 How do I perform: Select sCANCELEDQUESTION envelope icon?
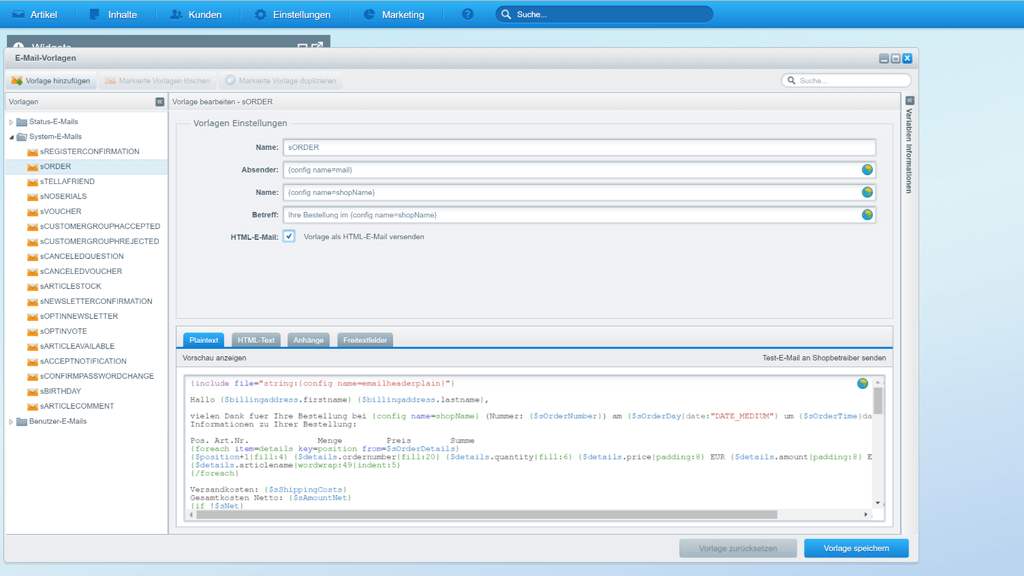(x=32, y=257)
